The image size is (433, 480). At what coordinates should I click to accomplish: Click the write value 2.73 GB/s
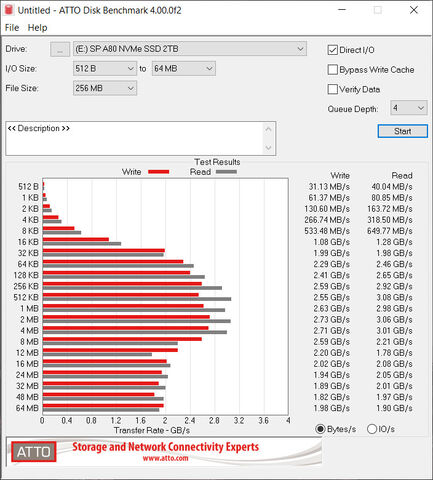click(331, 319)
